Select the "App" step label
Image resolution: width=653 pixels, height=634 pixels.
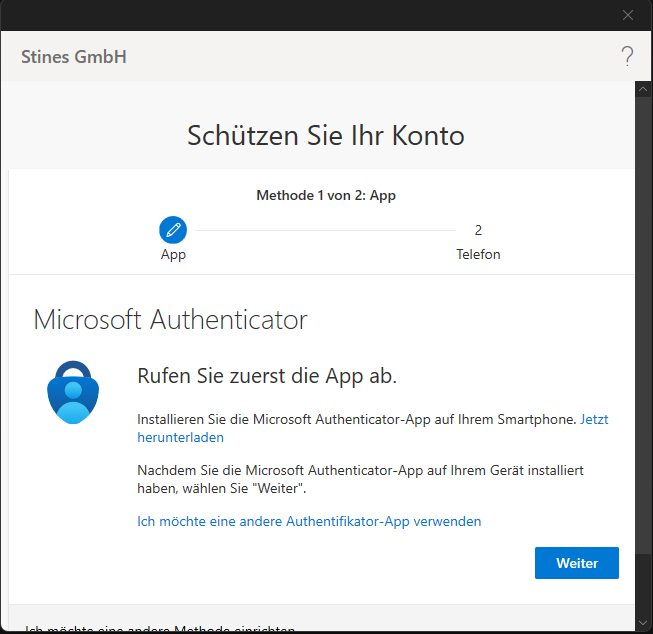[x=173, y=254]
